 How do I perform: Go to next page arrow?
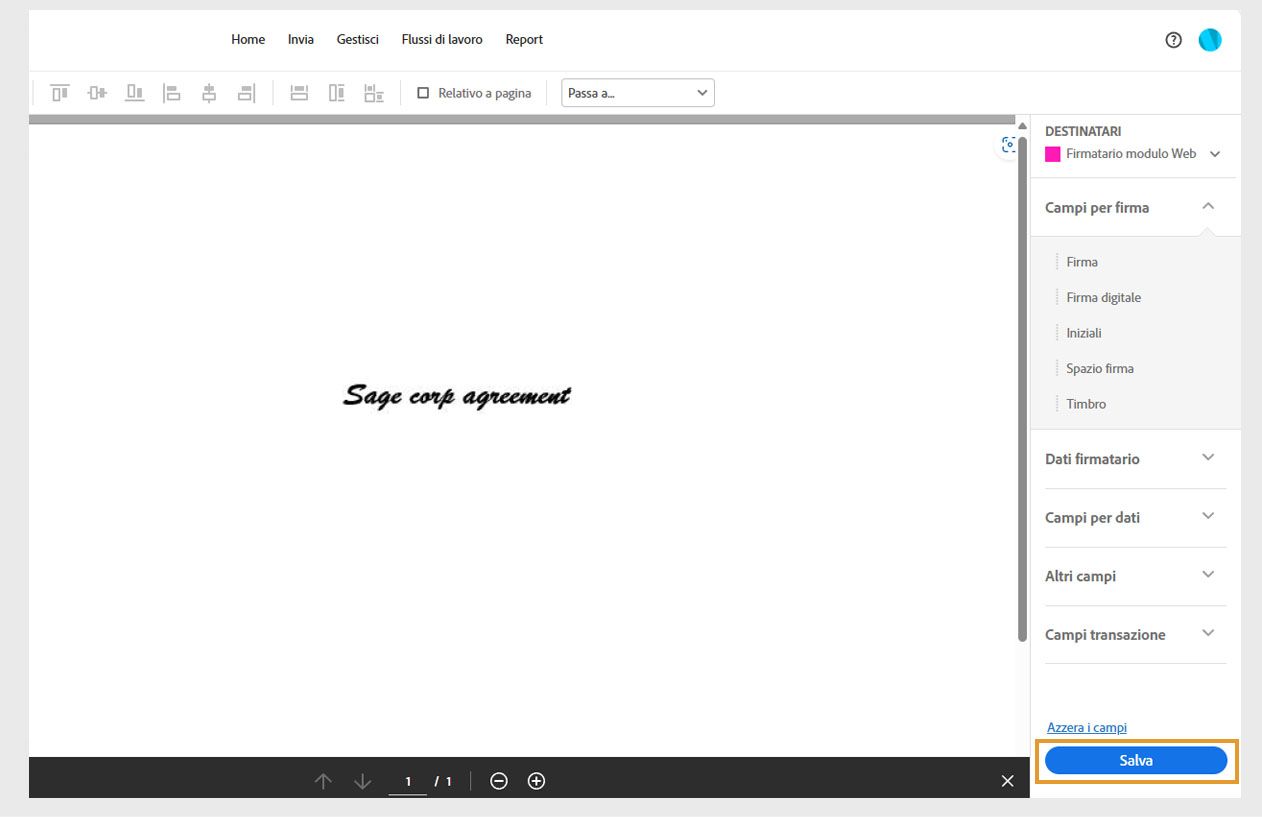[362, 781]
